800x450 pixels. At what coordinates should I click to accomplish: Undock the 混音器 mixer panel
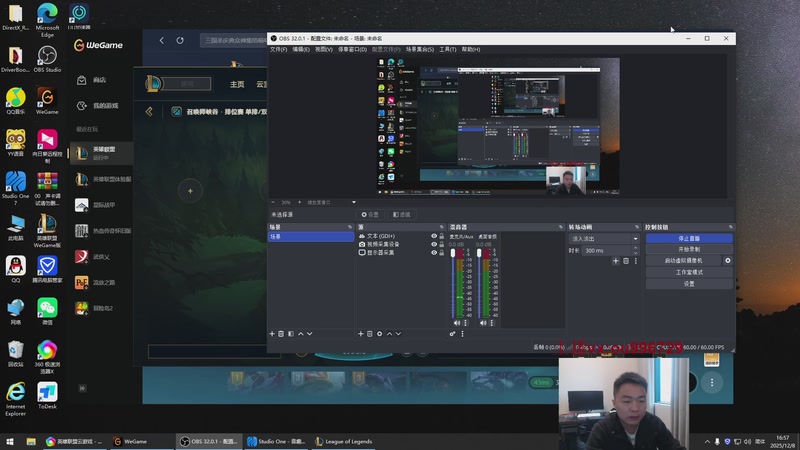pyautogui.click(x=561, y=227)
